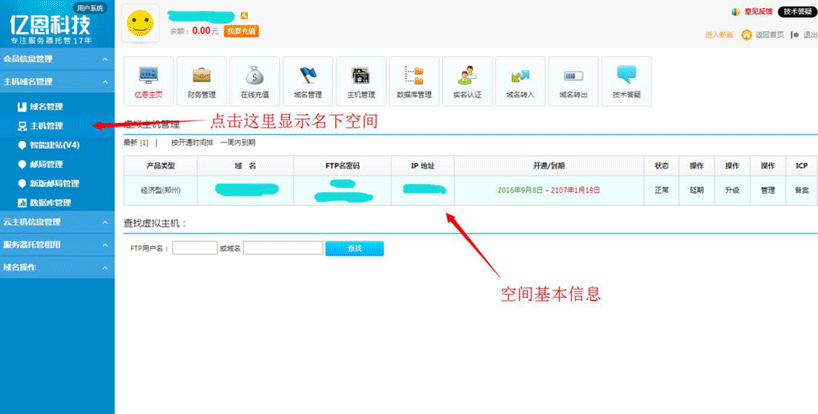
Task: Click the FTP用户名 input field
Action: pos(194,247)
